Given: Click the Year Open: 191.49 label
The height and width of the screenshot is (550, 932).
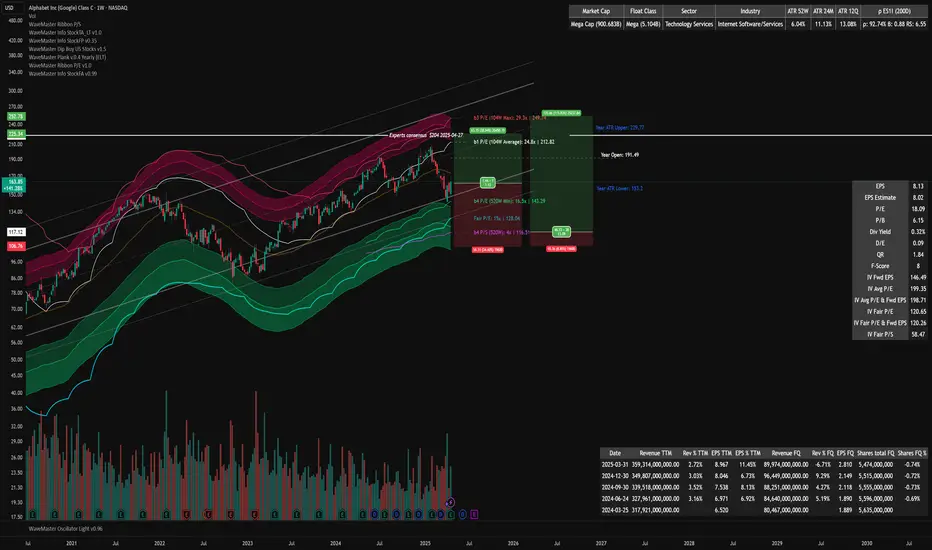Looking at the screenshot, I should [620, 155].
